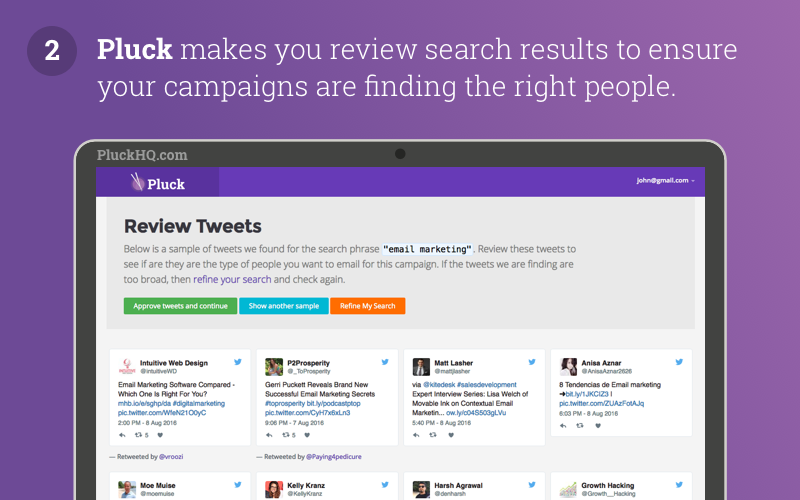Image resolution: width=800 pixels, height=500 pixels.
Task: Reply to the Anisa Aznar tweet
Action: coord(563,426)
